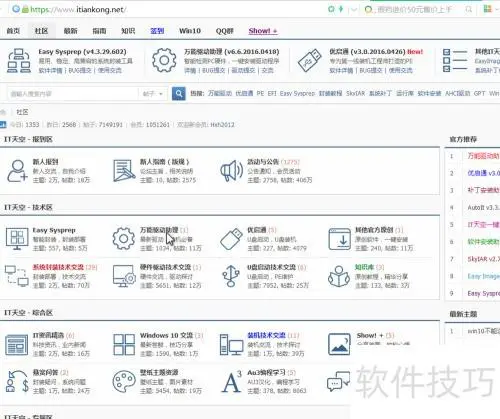This screenshot has width=500, height=419.
Task: Click the Easy Sysprep hot tag link
Action: tap(297, 94)
